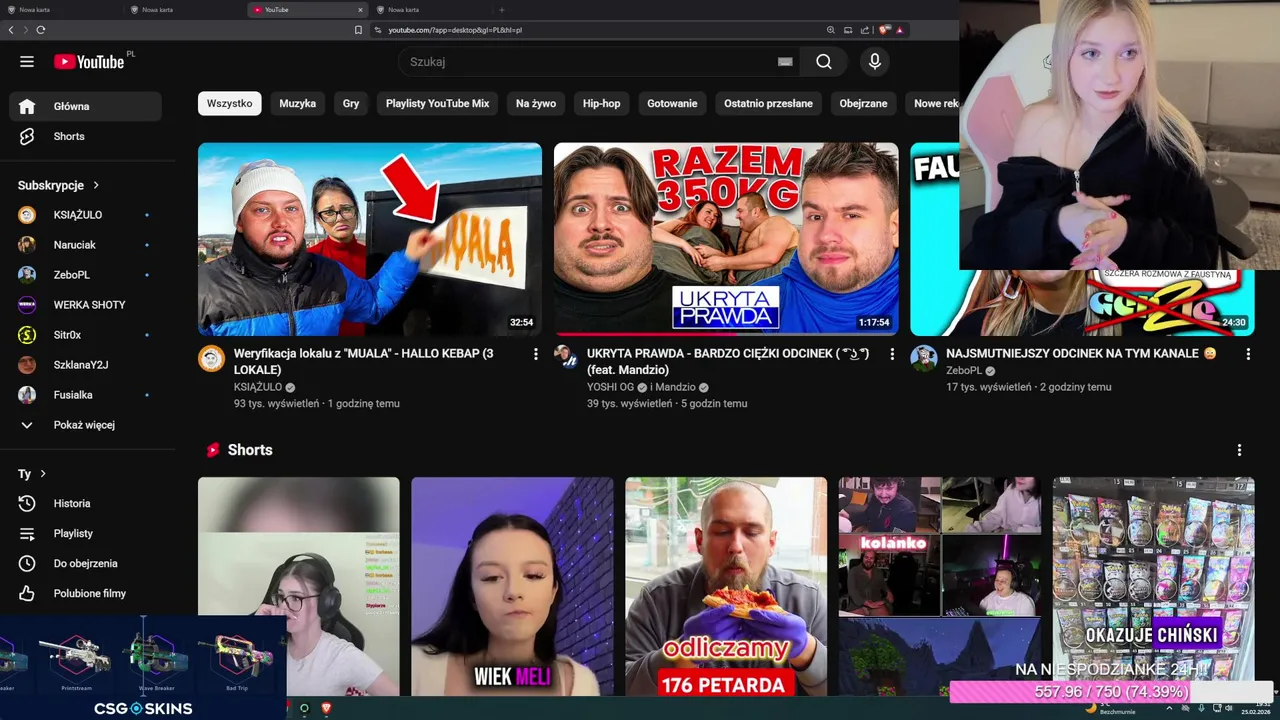
Task: Open the YouTube hamburger guide menu
Action: click(x=27, y=62)
